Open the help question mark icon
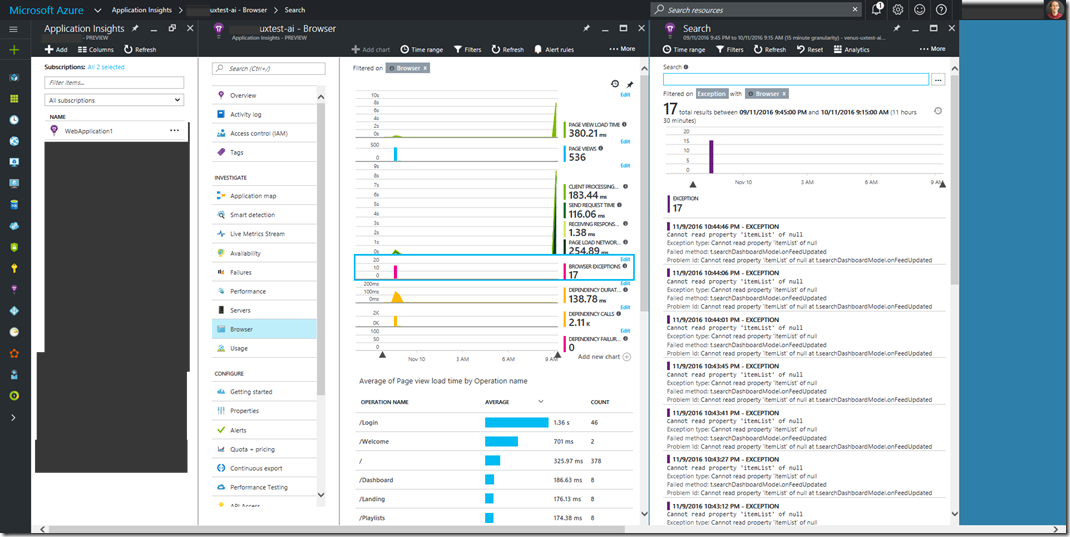This screenshot has height=537, width=1070. tap(941, 9)
